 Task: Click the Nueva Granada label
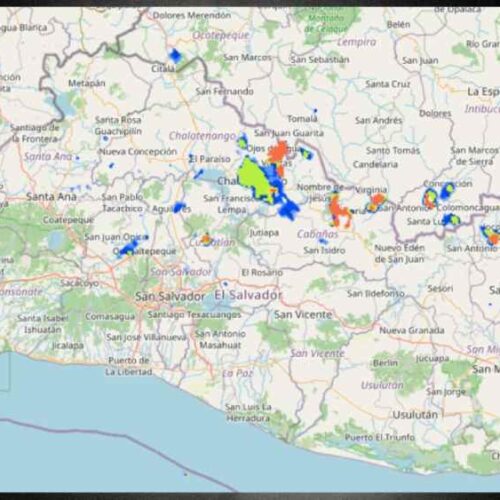click(412, 330)
